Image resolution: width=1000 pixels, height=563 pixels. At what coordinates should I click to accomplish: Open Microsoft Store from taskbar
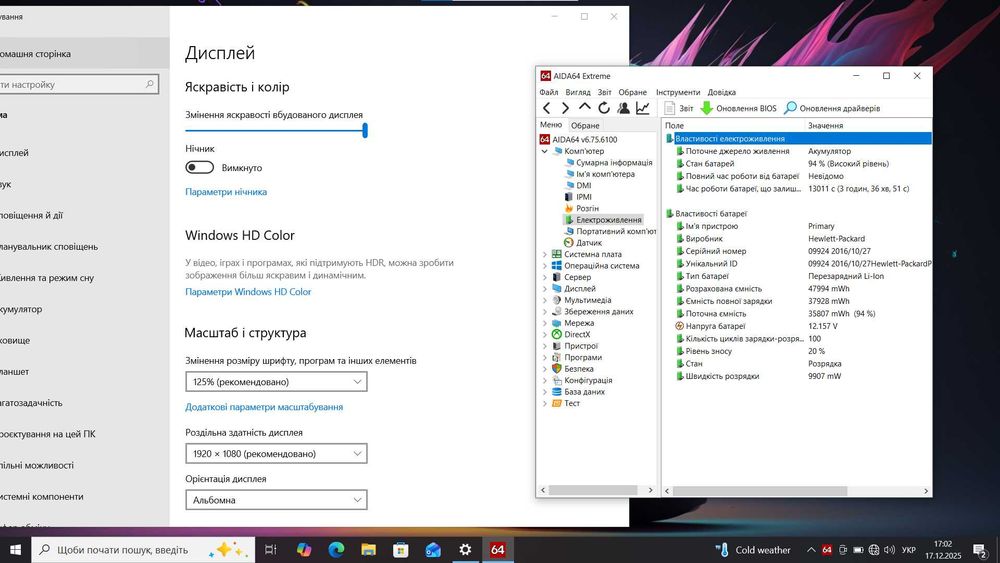(x=401, y=550)
